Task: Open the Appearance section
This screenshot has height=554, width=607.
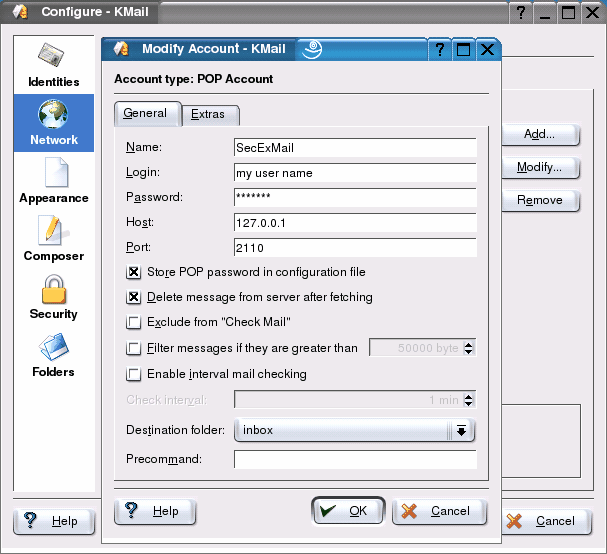Action: pyautogui.click(x=54, y=181)
